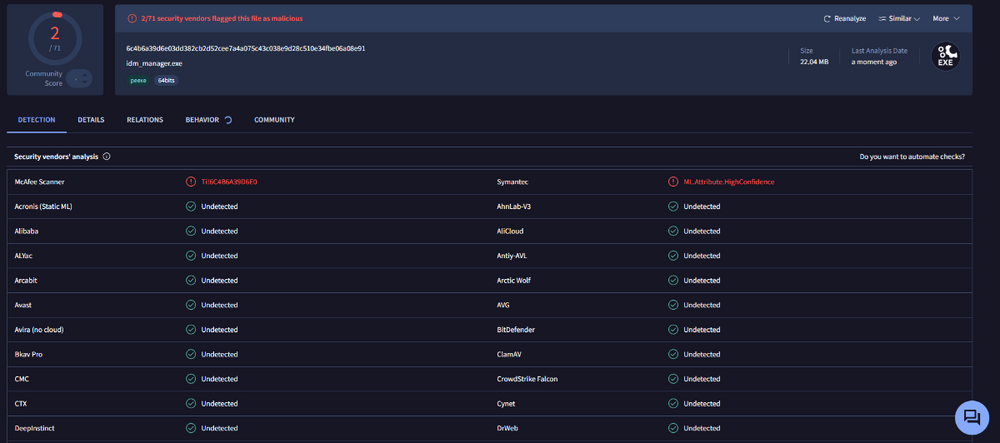Click the green check icon for Avast
The height and width of the screenshot is (443, 1000).
tap(191, 305)
